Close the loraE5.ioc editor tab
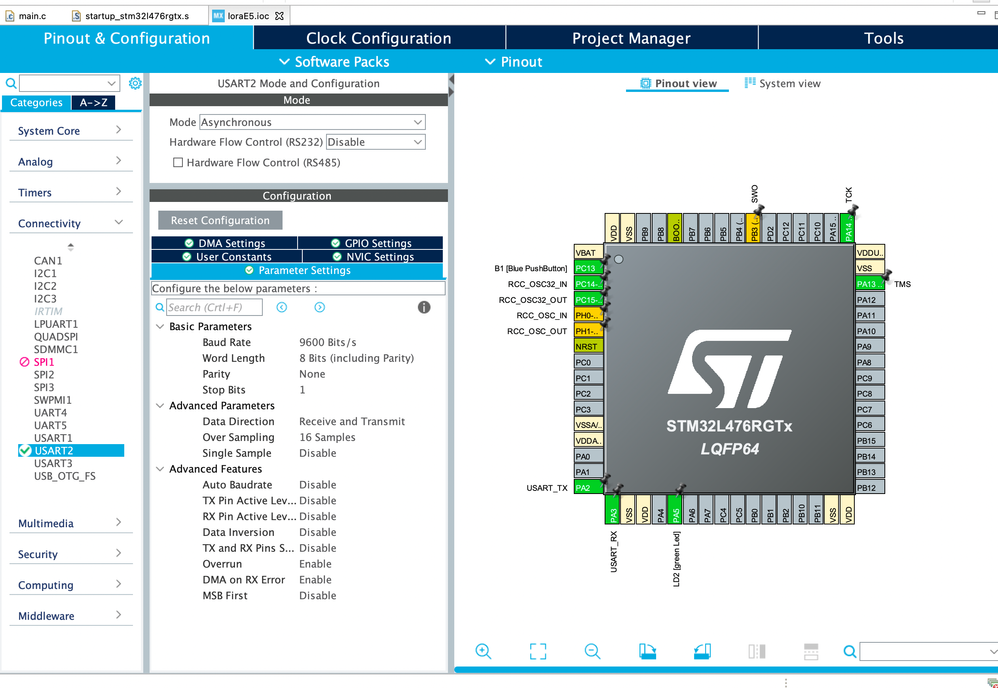 (x=279, y=16)
